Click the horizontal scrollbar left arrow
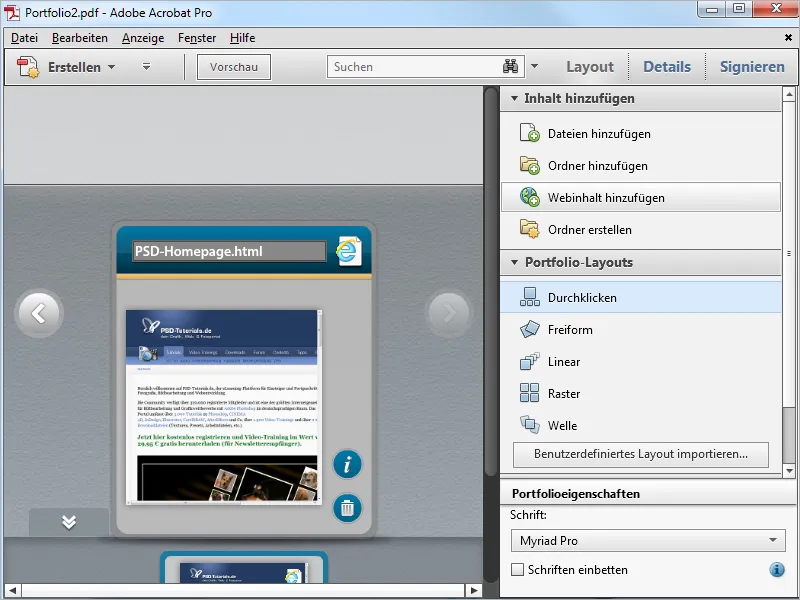800x600 pixels. pyautogui.click(x=13, y=590)
